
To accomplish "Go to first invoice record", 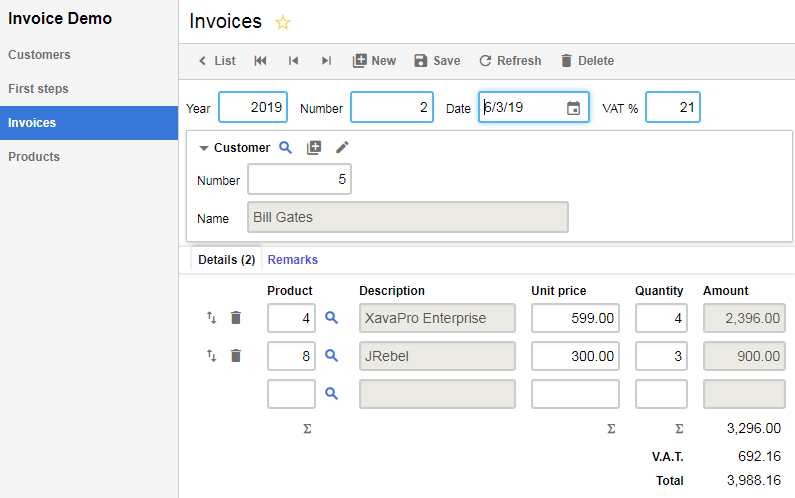I will (x=261, y=61).
